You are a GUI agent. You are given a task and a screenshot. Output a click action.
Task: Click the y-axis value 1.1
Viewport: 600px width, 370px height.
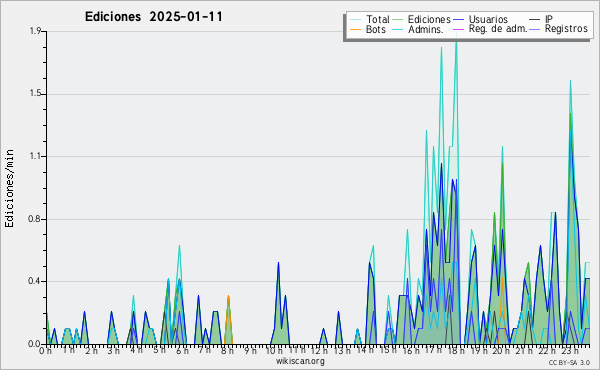point(35,156)
